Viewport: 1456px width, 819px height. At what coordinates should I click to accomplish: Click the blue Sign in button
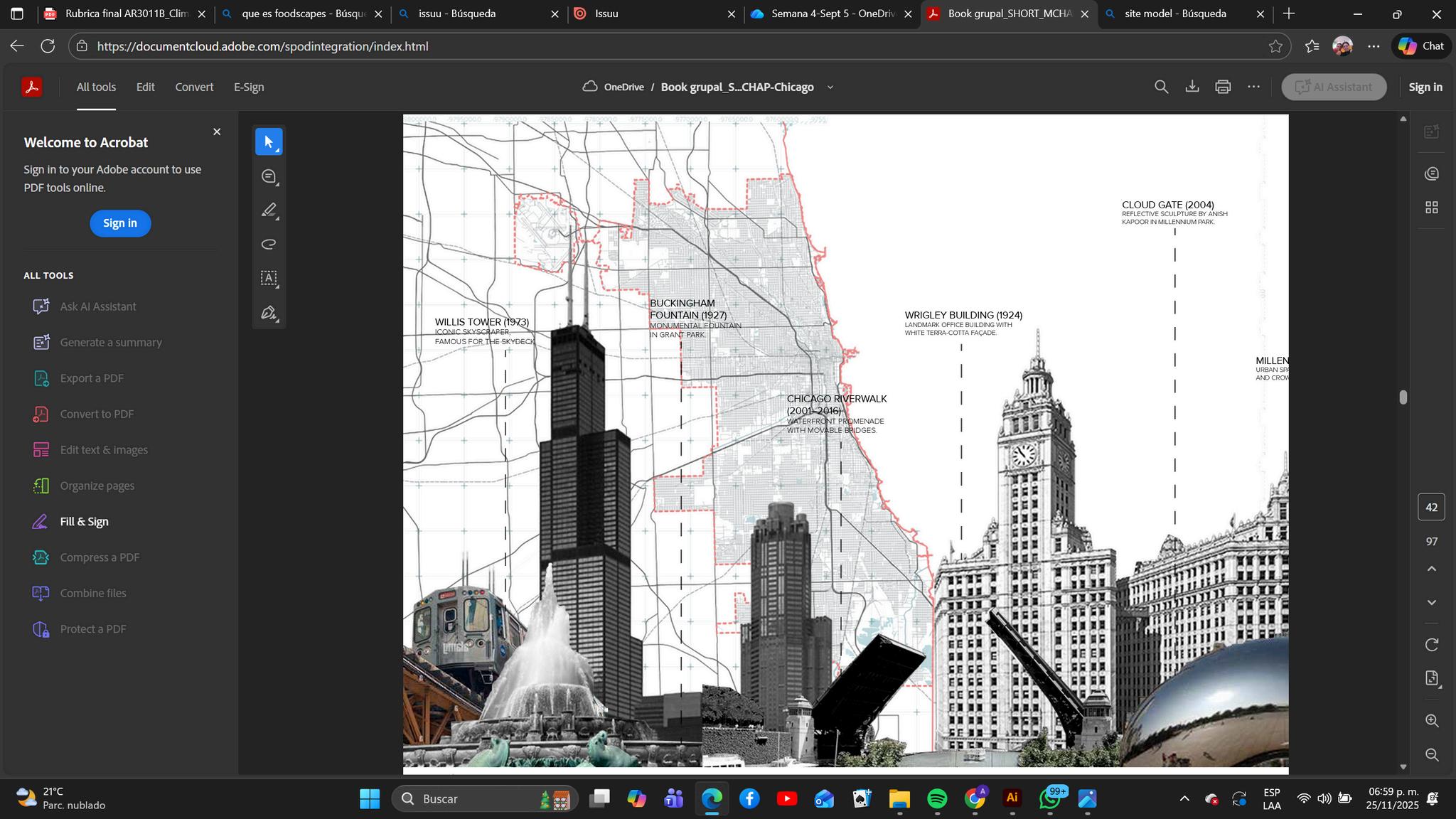point(120,223)
